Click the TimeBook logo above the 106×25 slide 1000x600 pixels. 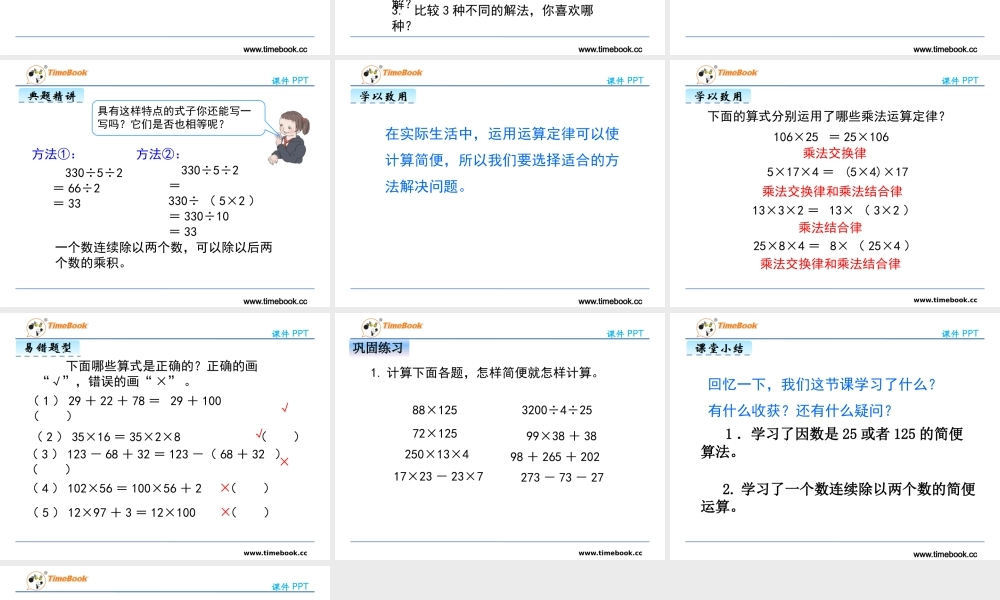[x=726, y=74]
